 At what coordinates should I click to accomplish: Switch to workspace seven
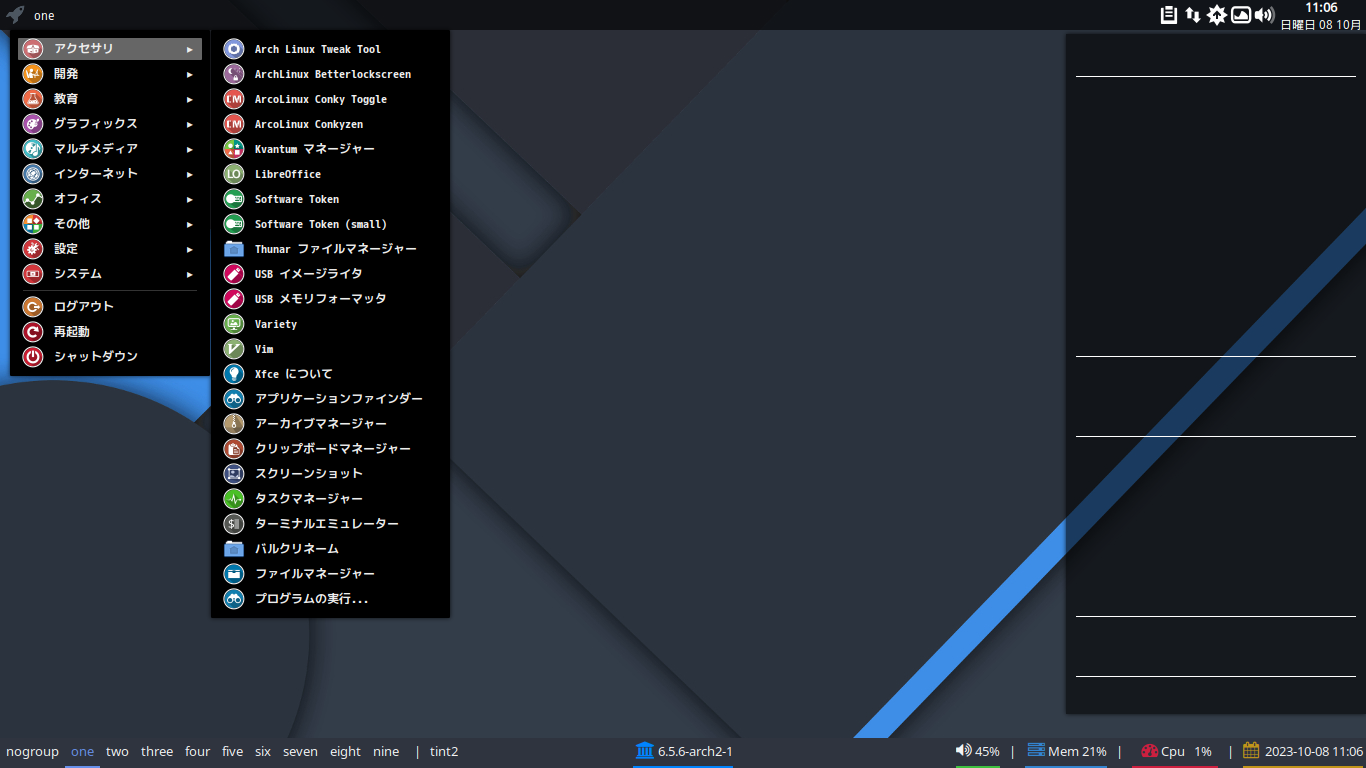point(300,752)
